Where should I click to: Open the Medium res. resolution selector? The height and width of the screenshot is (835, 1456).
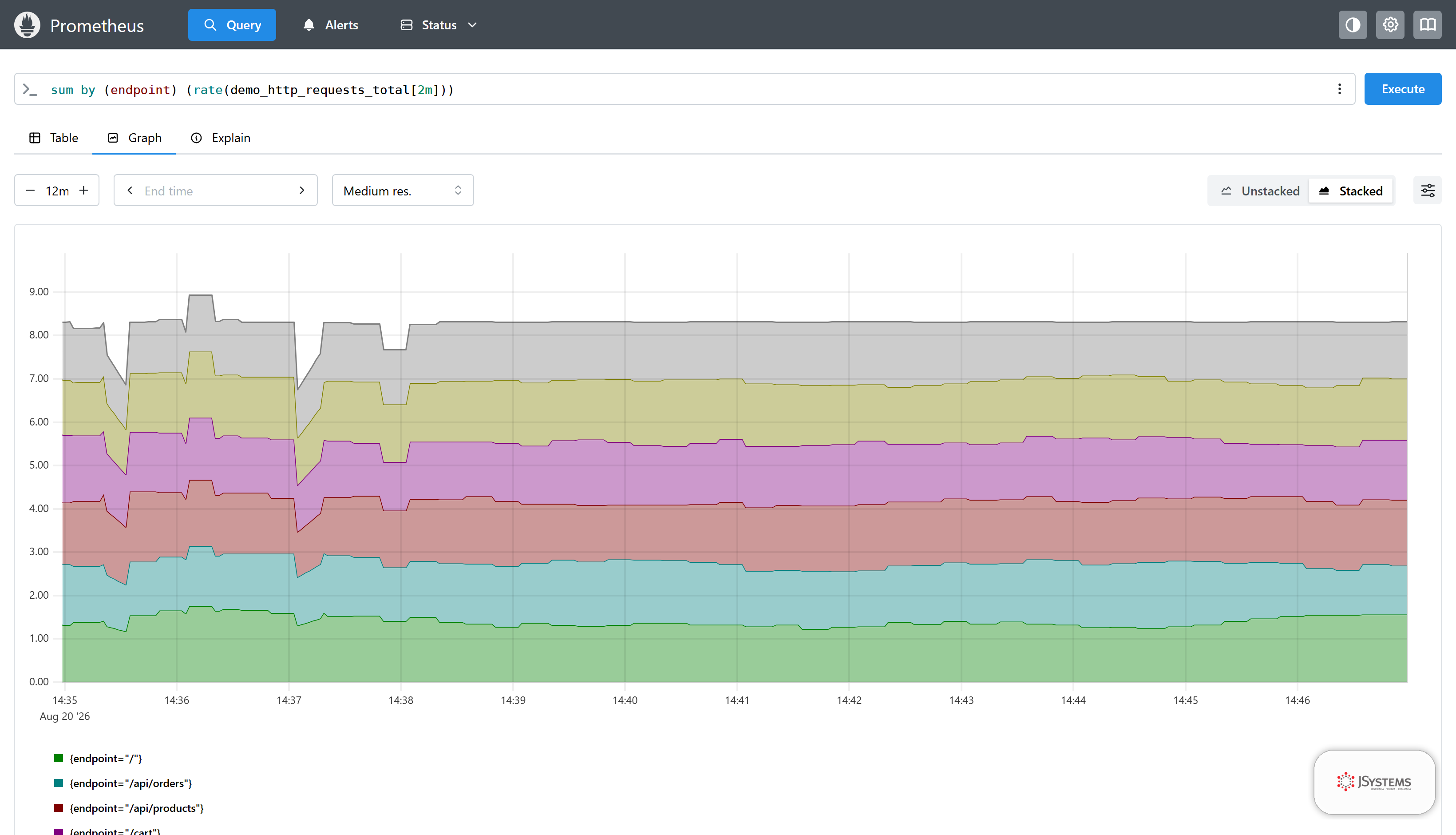(x=403, y=191)
